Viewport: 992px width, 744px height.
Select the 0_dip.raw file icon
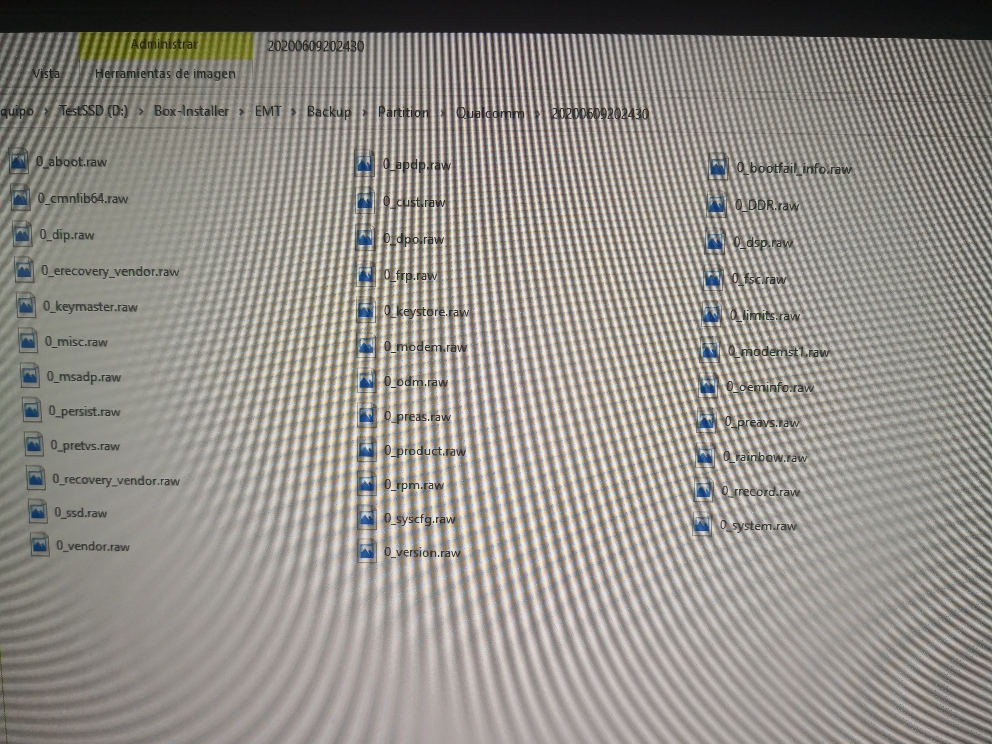click(x=22, y=235)
